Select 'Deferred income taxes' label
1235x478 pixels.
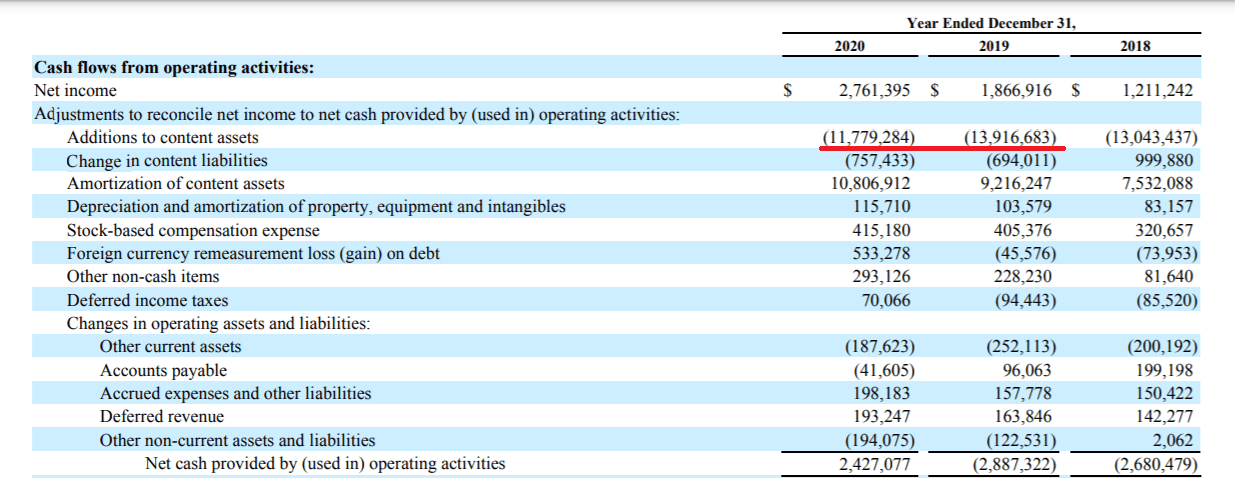(x=147, y=301)
